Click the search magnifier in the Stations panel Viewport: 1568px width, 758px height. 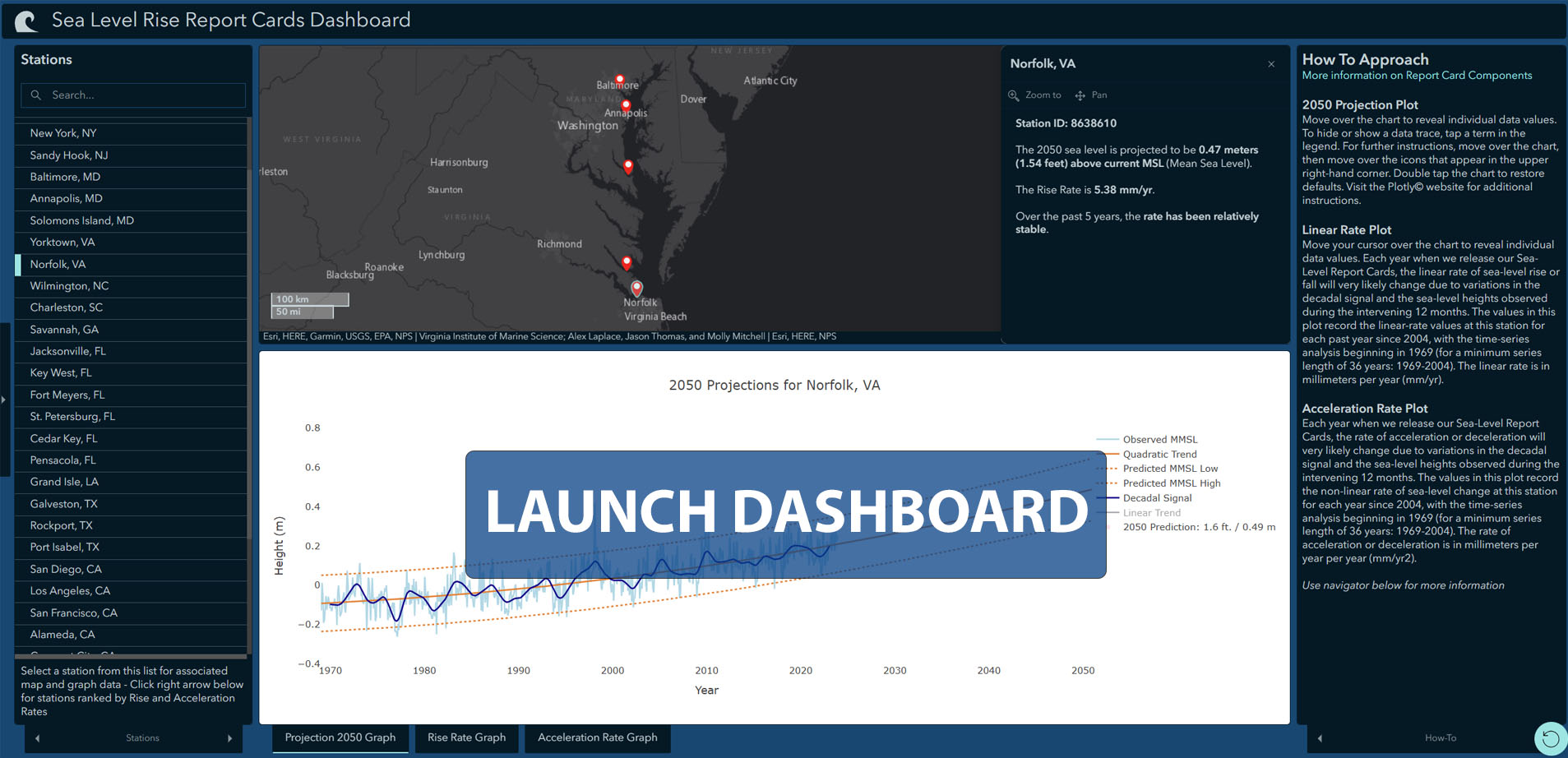tap(37, 95)
